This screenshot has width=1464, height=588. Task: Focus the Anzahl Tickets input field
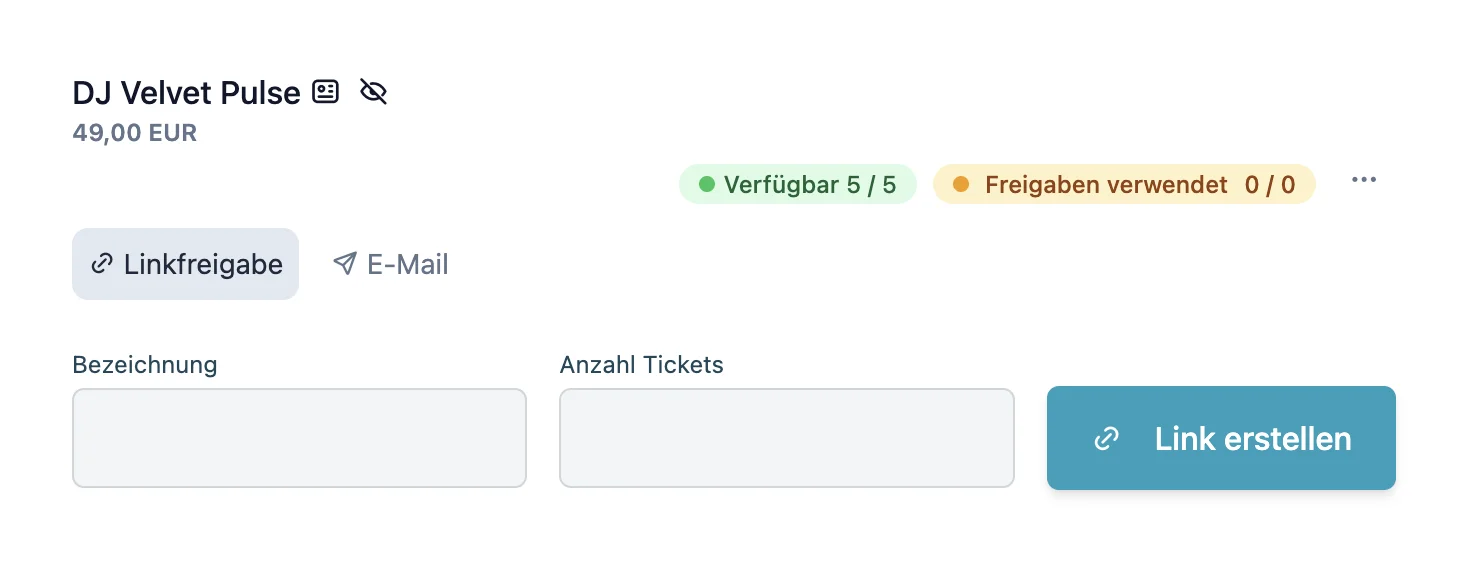tap(786, 438)
